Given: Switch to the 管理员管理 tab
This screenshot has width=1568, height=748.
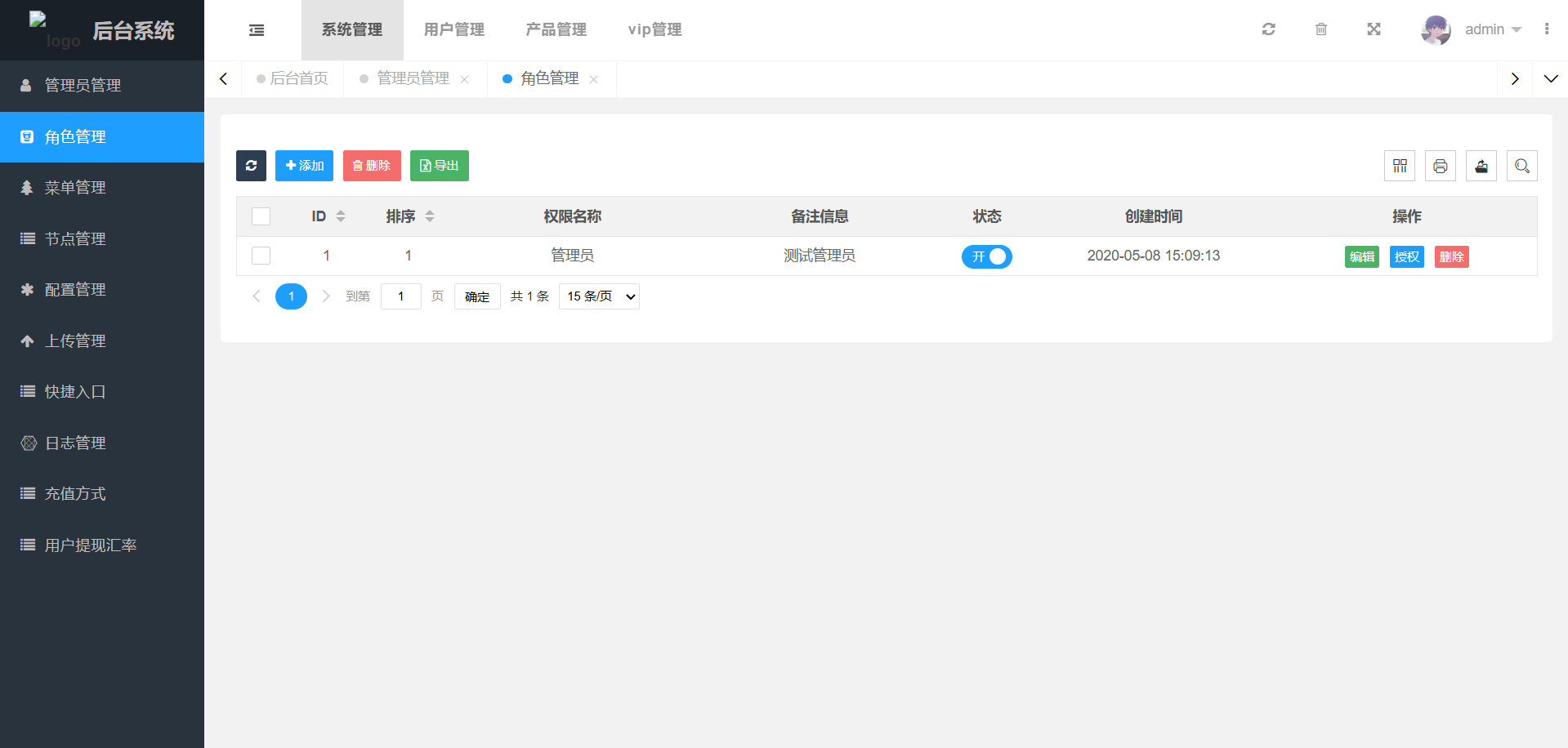Looking at the screenshot, I should point(413,78).
